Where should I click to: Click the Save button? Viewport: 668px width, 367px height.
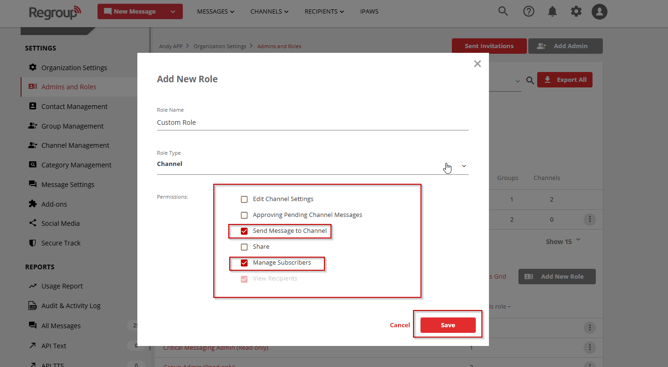point(448,325)
